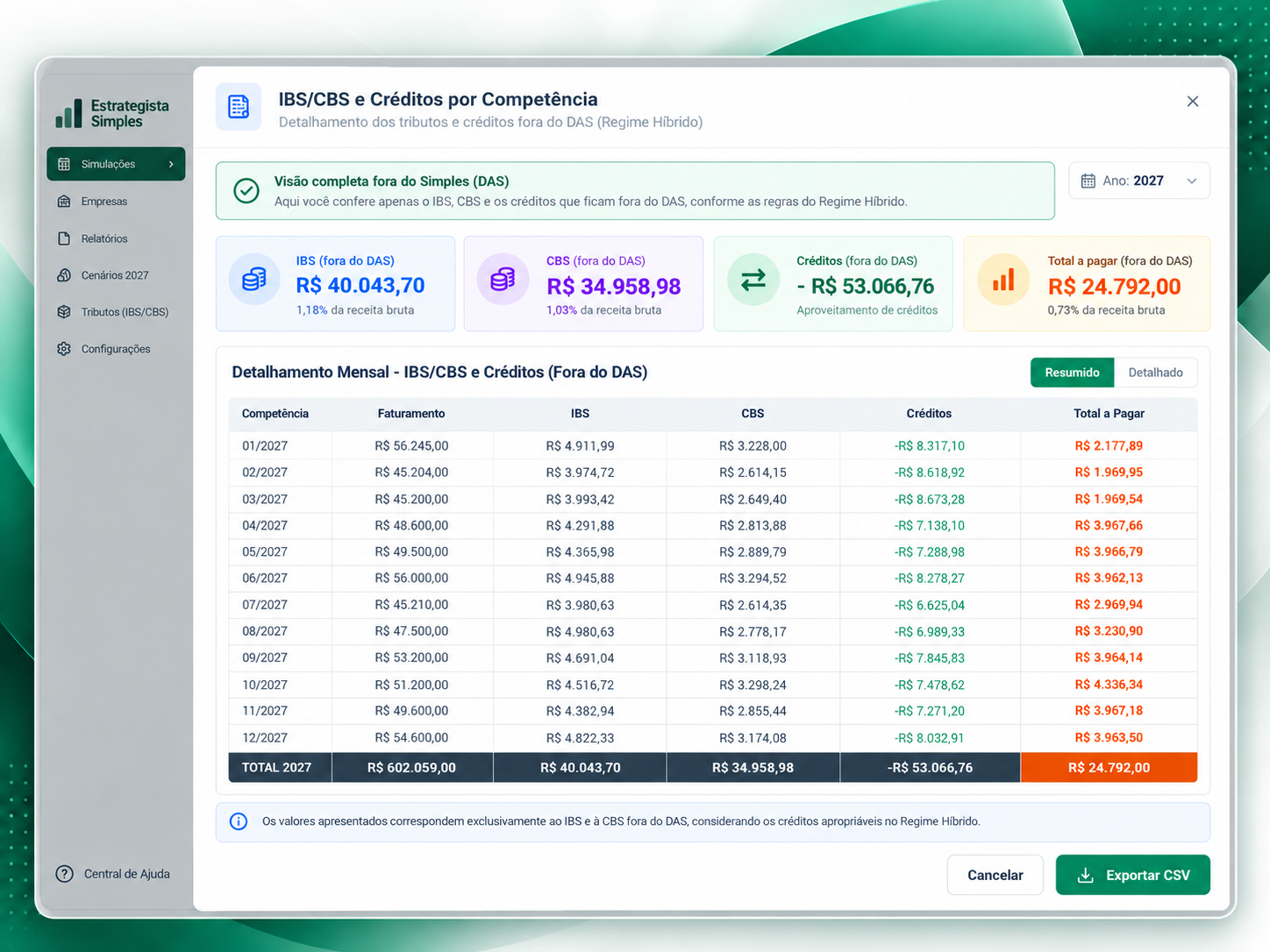
Task: Click the swap-arrows icon on Créditos card
Action: point(753,280)
